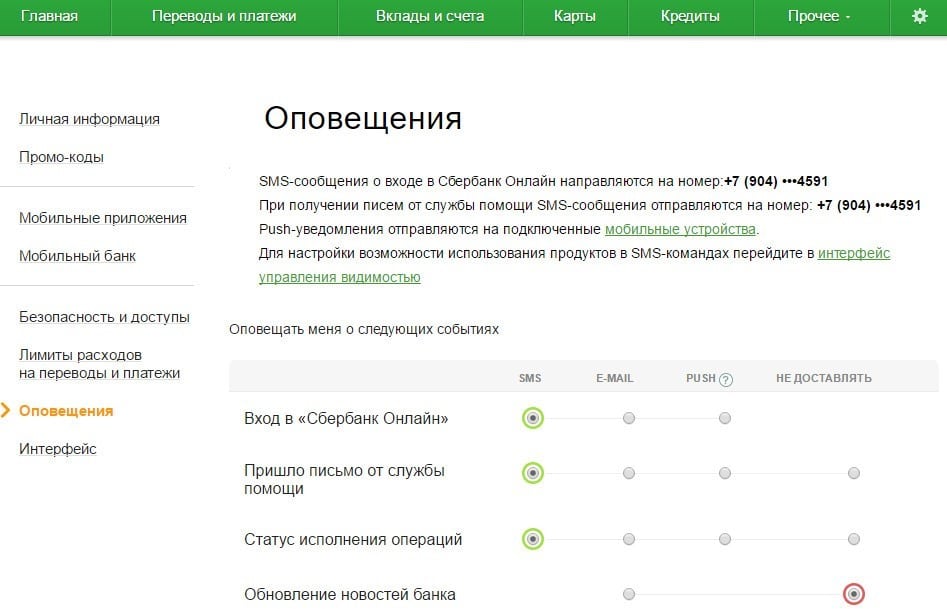
Task: Select E-MAIL for Вход в Сбербанк Онлайн
Action: 629,418
